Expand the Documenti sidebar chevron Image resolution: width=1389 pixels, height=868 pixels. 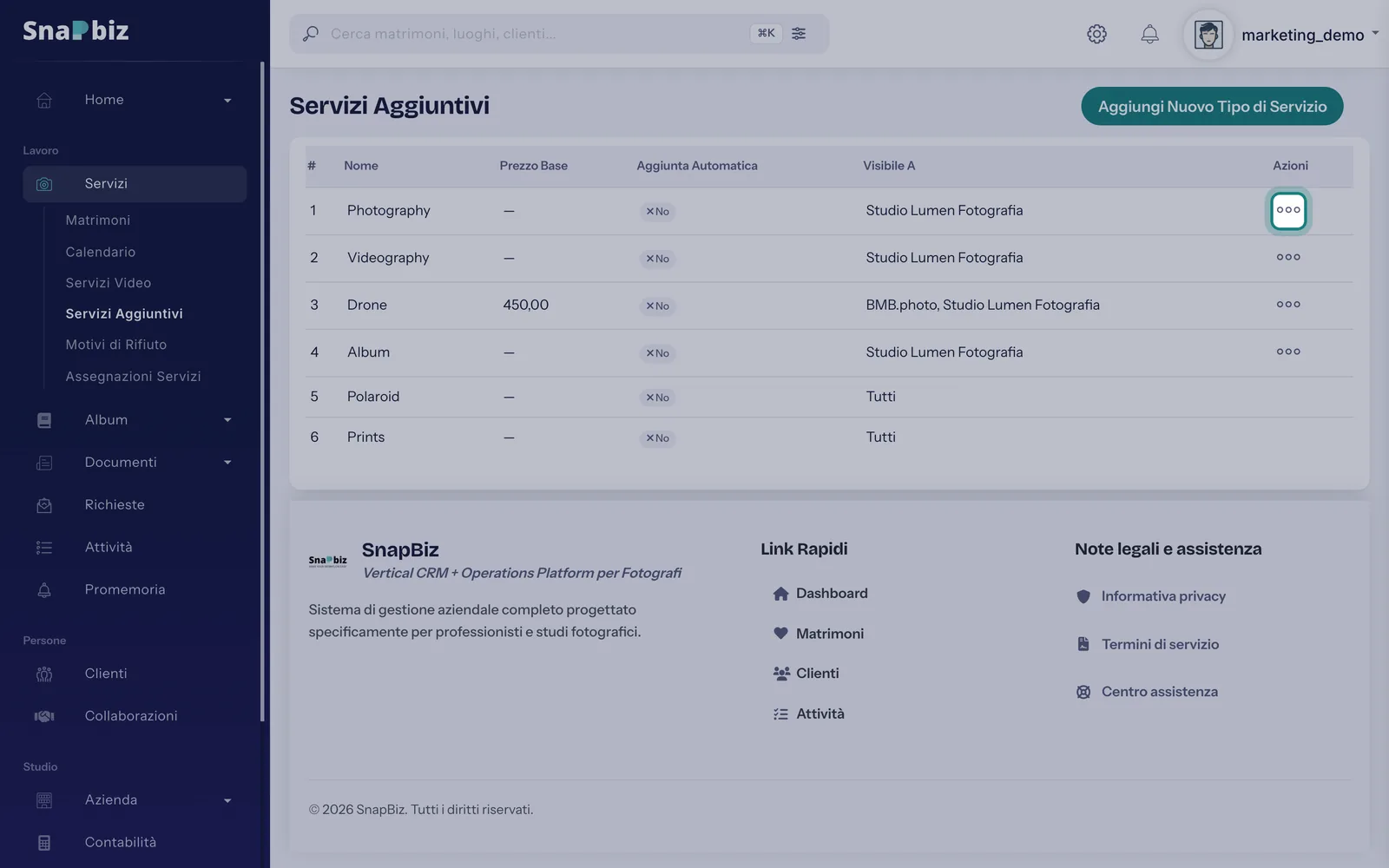click(x=227, y=463)
